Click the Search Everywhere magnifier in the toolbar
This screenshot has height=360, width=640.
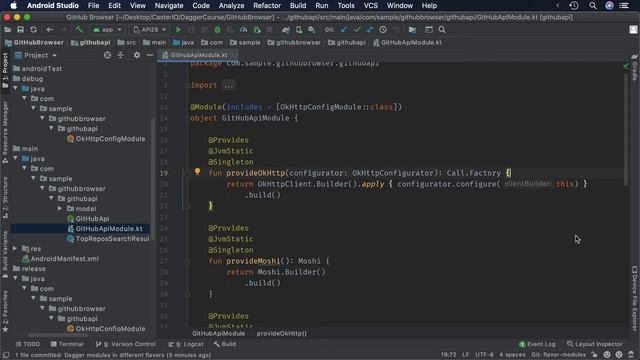click(x=442, y=30)
